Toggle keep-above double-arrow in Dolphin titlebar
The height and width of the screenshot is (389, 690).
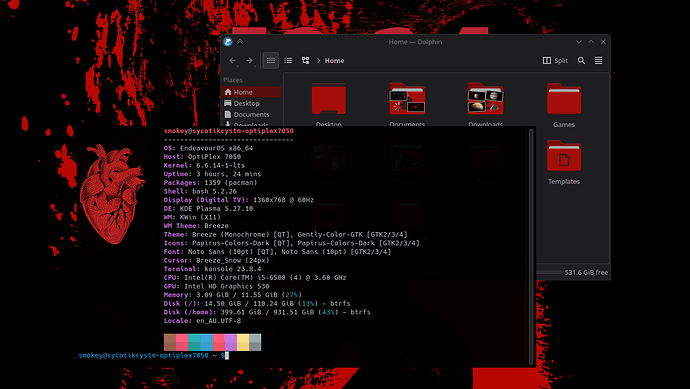(x=240, y=42)
